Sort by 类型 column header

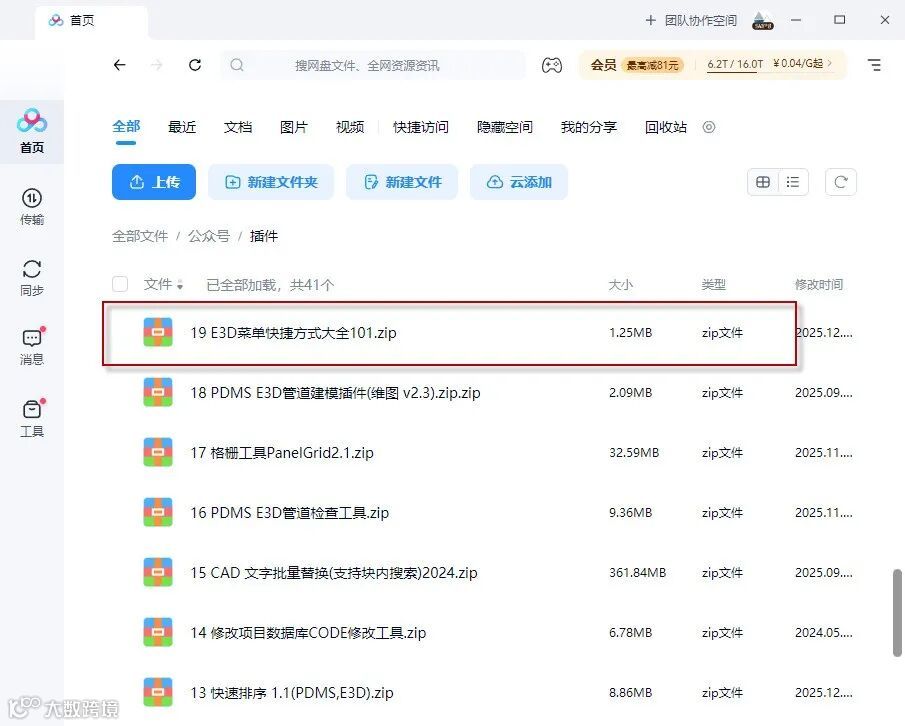pyautogui.click(x=713, y=285)
